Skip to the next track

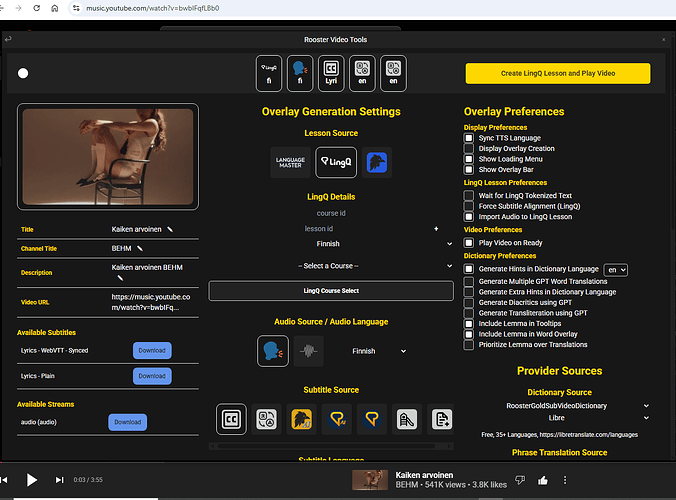[59, 480]
